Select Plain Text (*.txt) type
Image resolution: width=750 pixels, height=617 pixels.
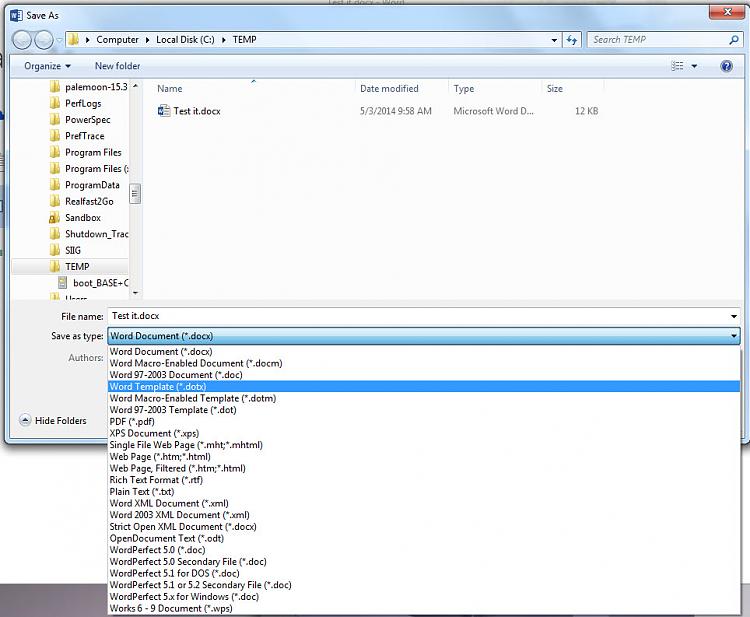pos(424,492)
